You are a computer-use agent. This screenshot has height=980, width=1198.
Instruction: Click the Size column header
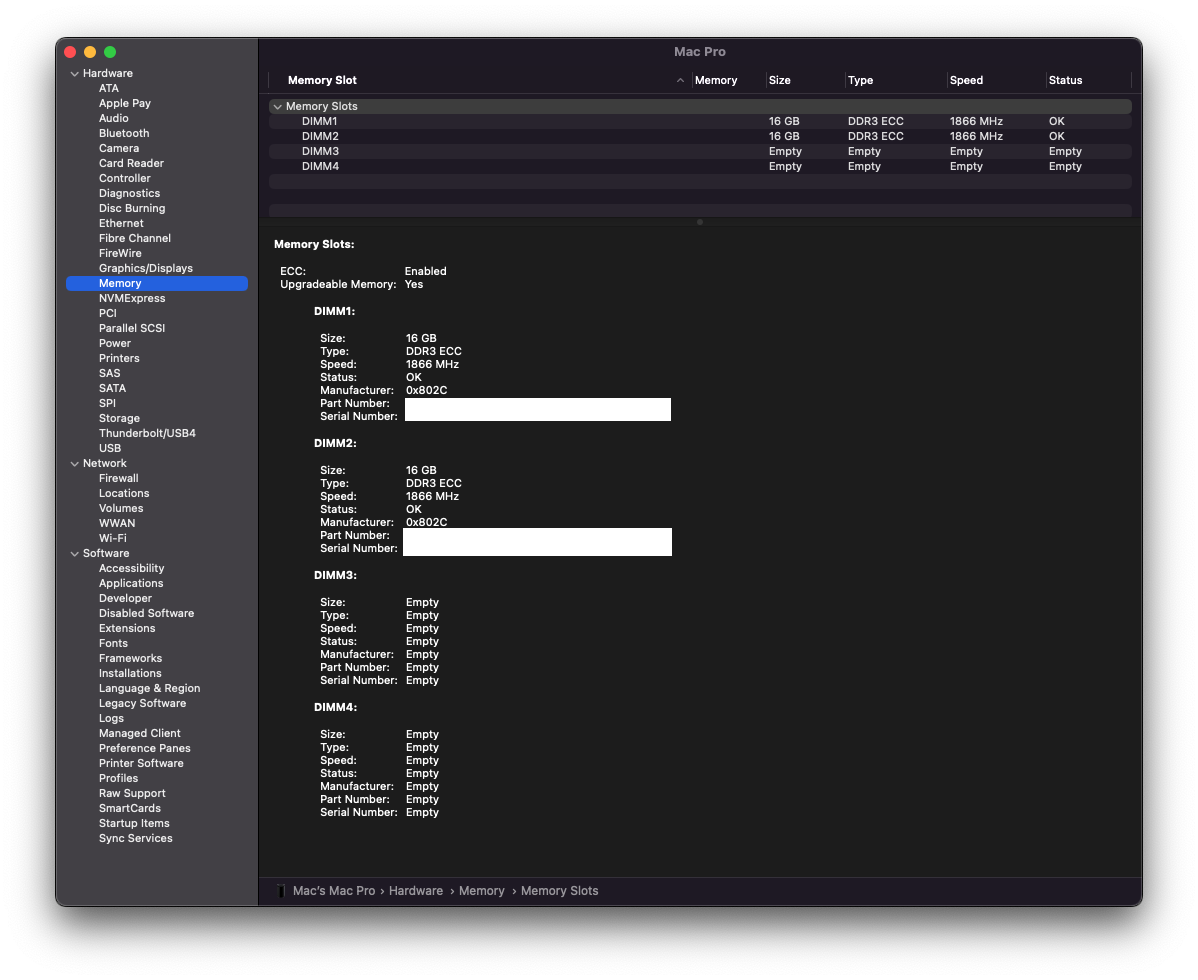(779, 80)
